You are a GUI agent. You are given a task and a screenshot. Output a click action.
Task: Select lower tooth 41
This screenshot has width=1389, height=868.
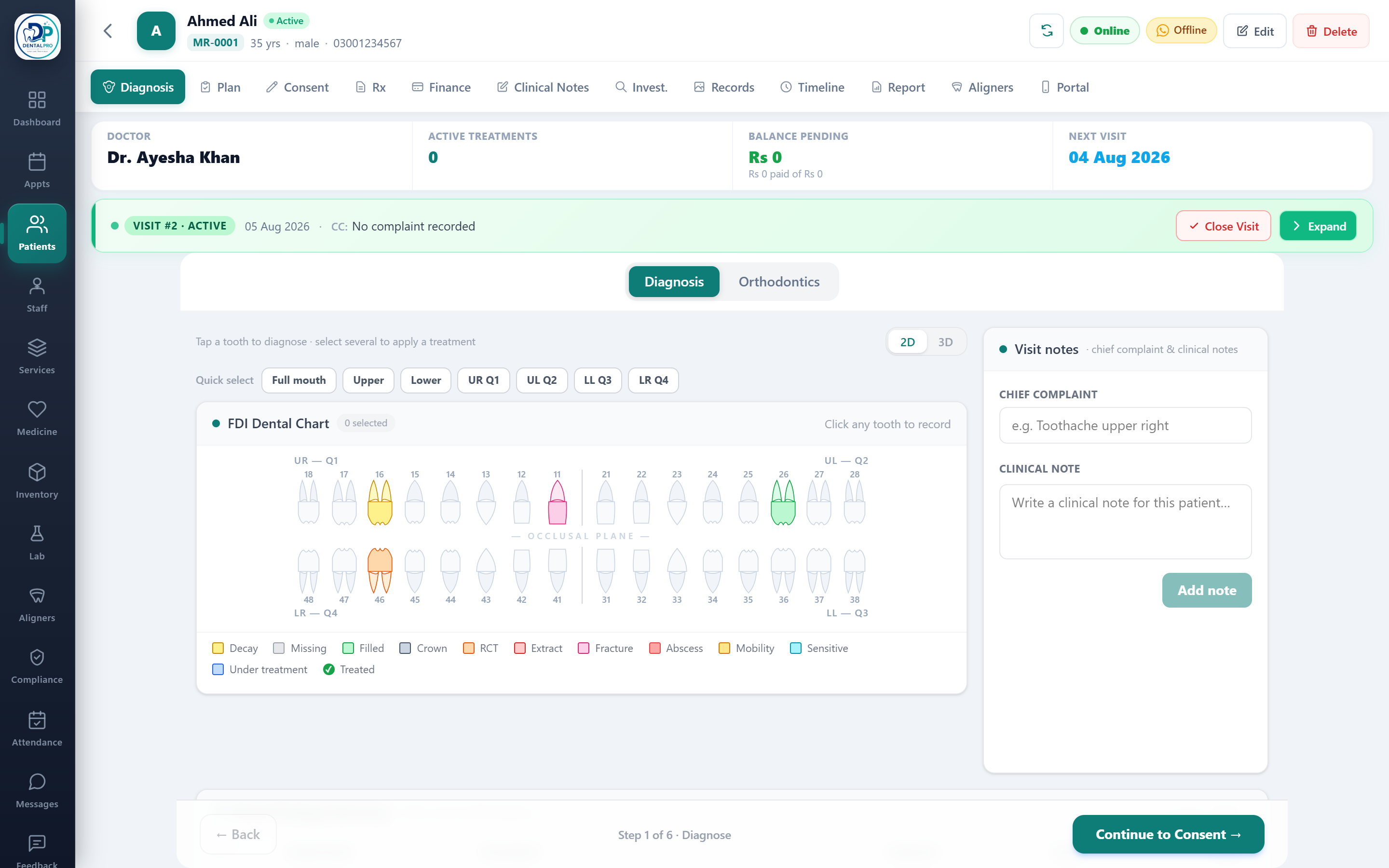tap(557, 570)
